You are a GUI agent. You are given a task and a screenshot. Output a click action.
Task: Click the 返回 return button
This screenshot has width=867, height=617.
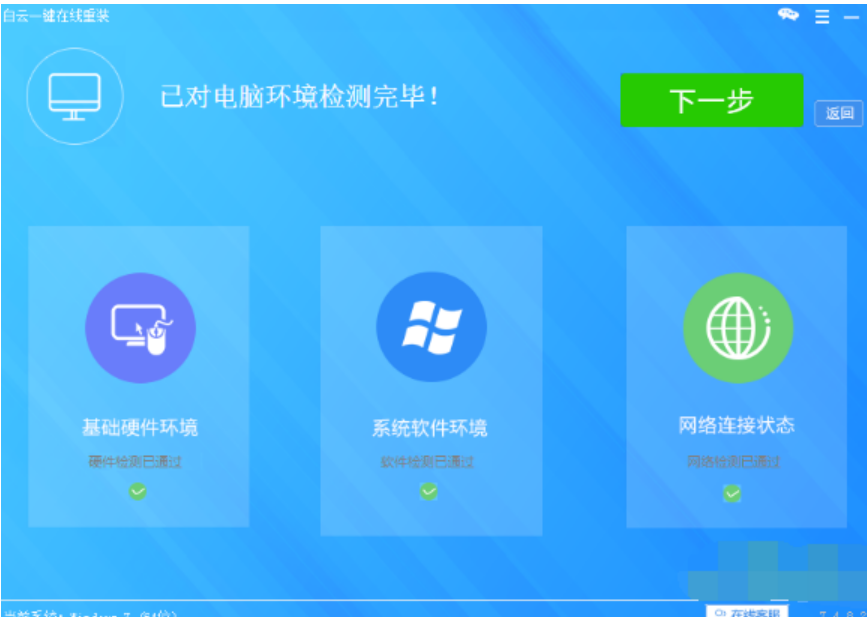click(x=840, y=114)
